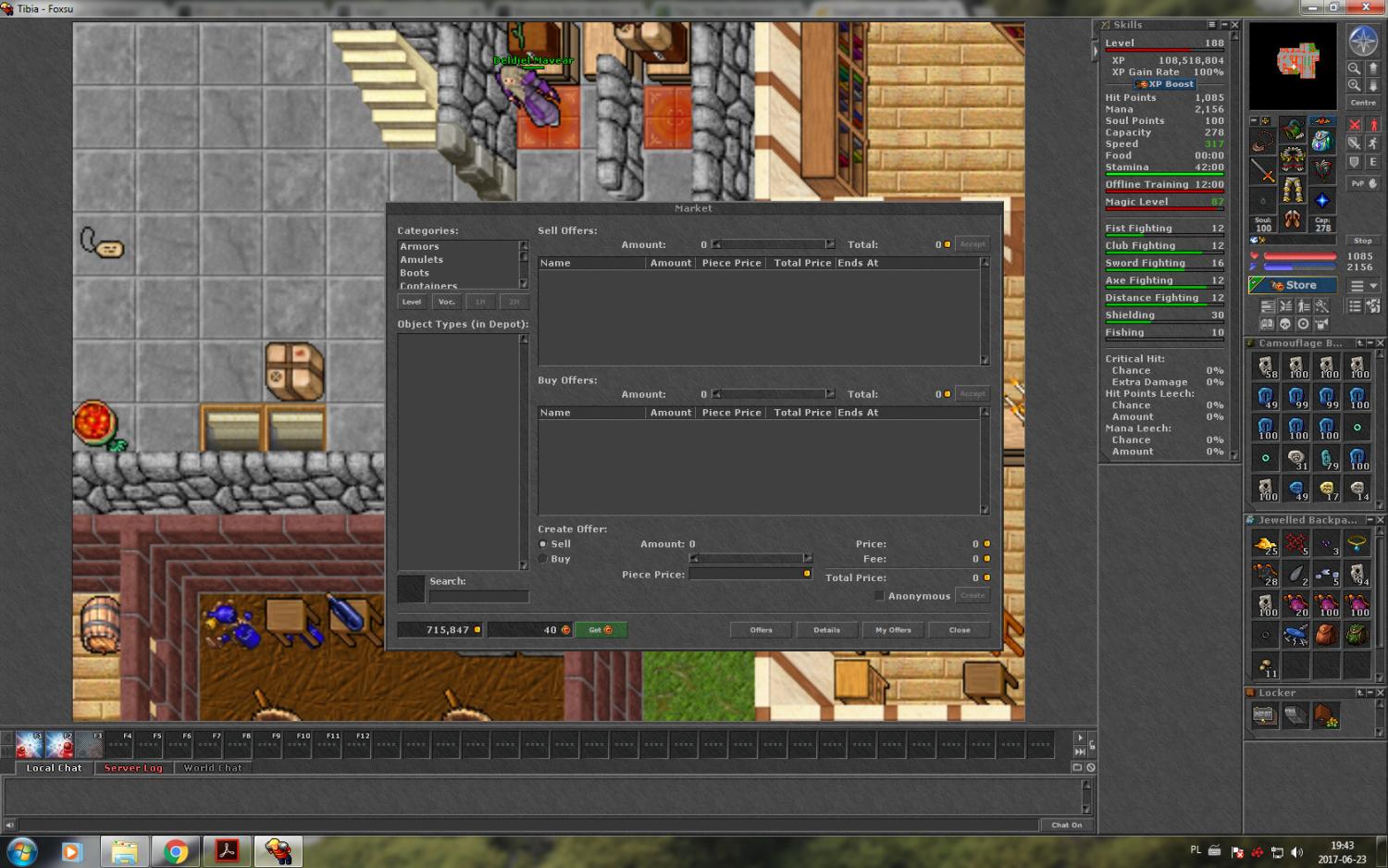Open skills window icon under Store
Screen dimensions: 1388x868
coord(1268,305)
